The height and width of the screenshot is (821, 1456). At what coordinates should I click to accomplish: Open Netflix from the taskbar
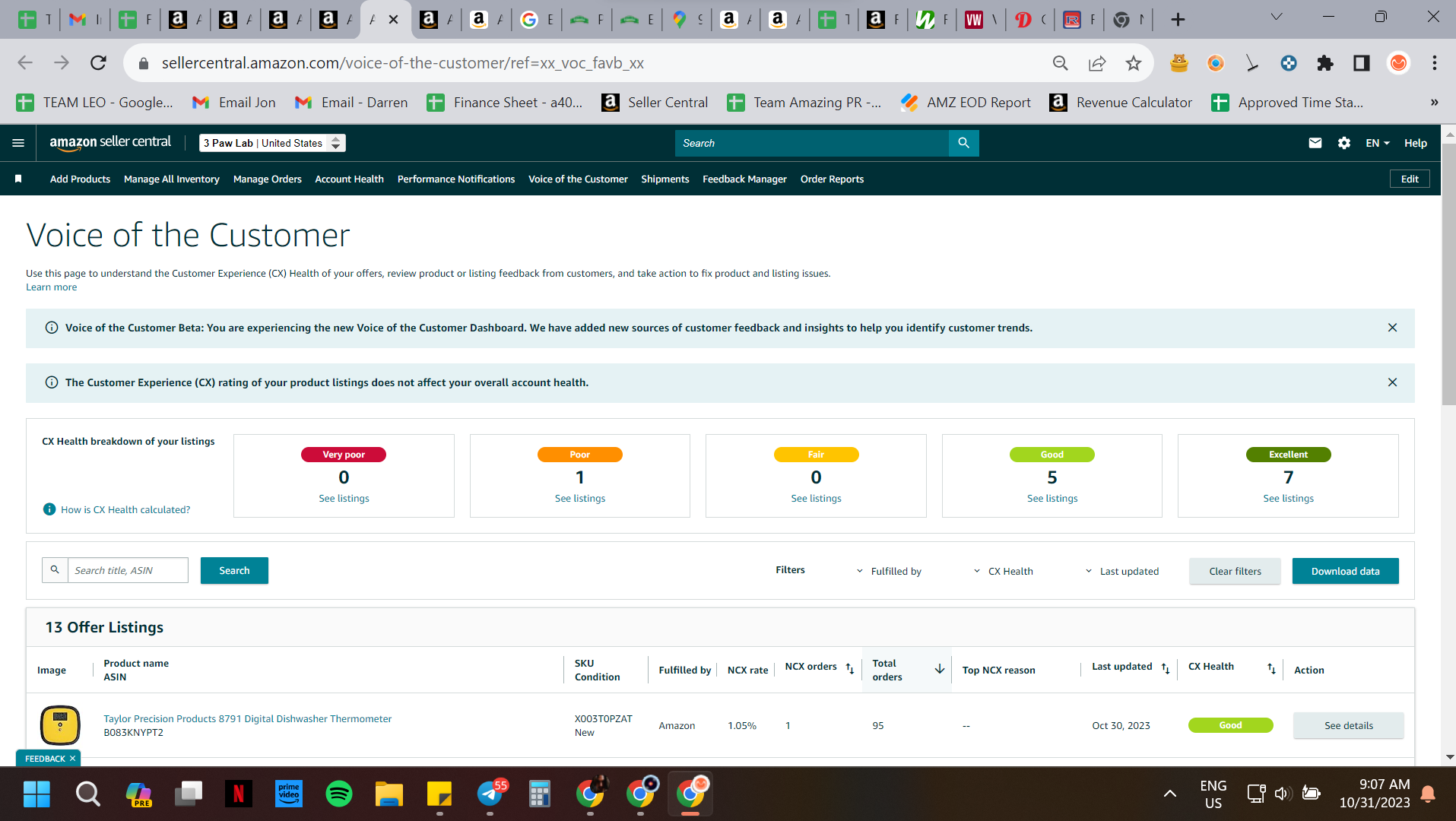[239, 794]
